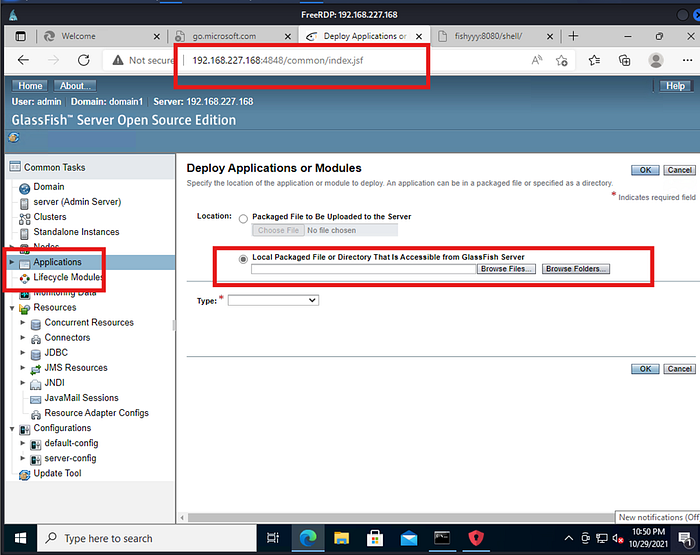Open Microsoft Edge from taskbar

click(x=308, y=538)
